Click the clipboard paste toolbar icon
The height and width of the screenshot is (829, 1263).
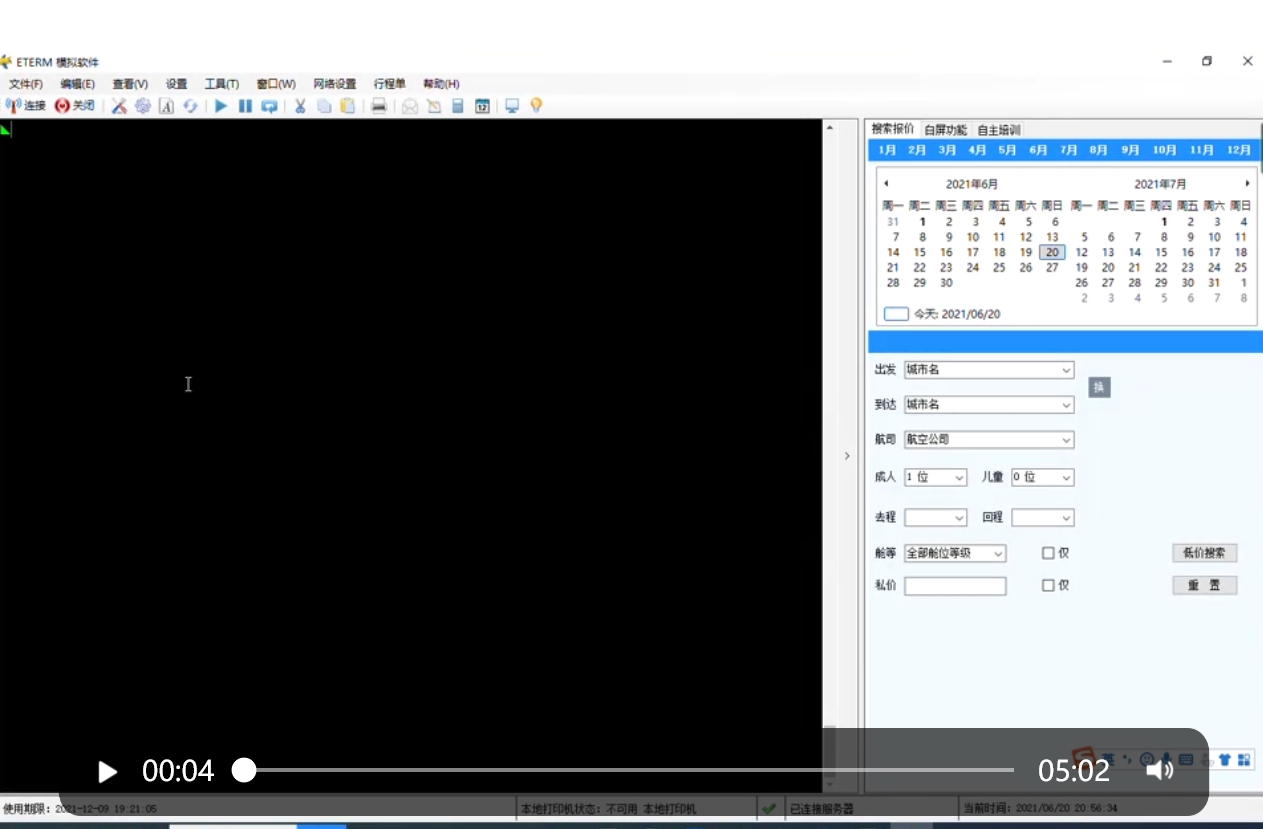(347, 106)
